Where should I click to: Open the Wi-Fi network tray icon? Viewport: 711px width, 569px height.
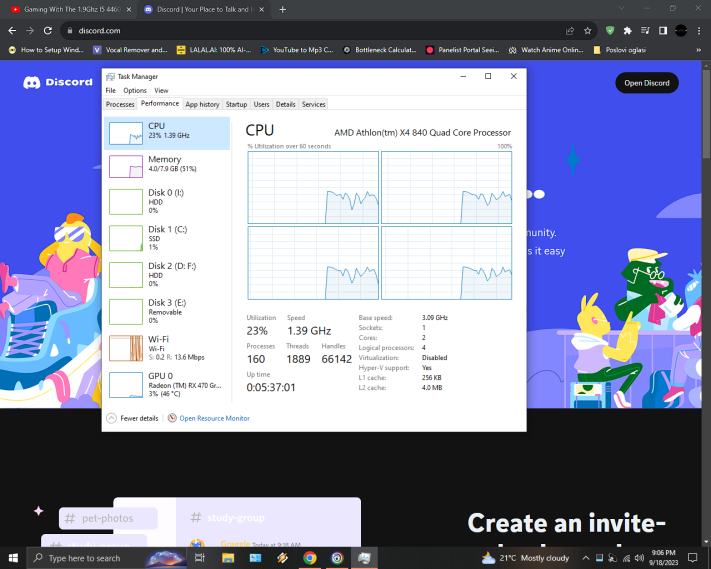[626, 558]
